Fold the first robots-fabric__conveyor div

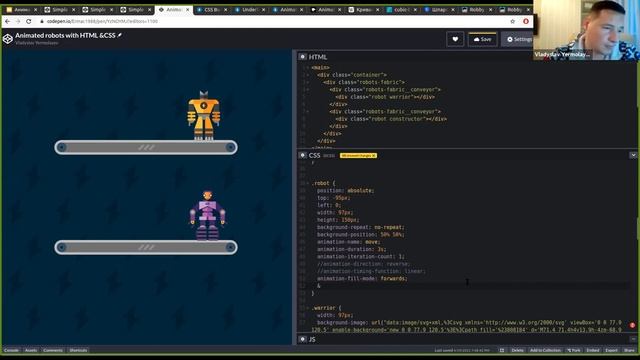[308, 90]
